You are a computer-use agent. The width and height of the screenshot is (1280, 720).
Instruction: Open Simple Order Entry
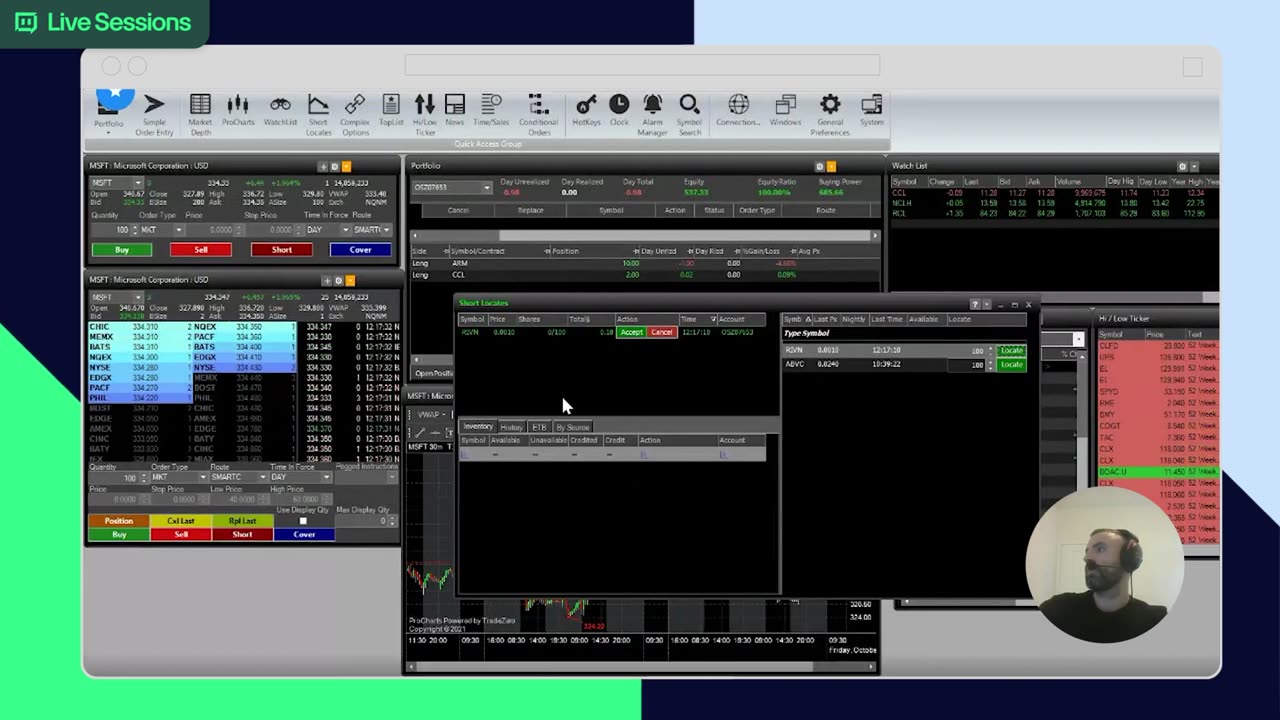click(154, 114)
